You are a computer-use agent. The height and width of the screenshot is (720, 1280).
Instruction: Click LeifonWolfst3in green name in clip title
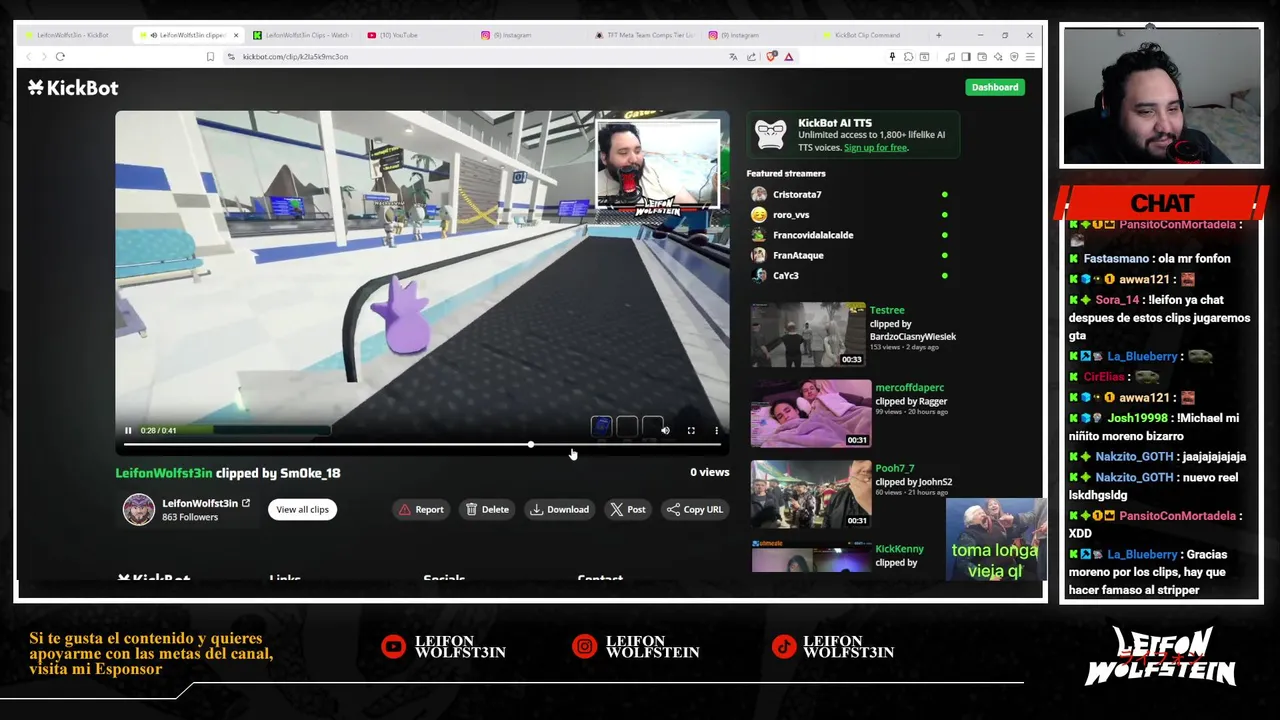pos(164,473)
